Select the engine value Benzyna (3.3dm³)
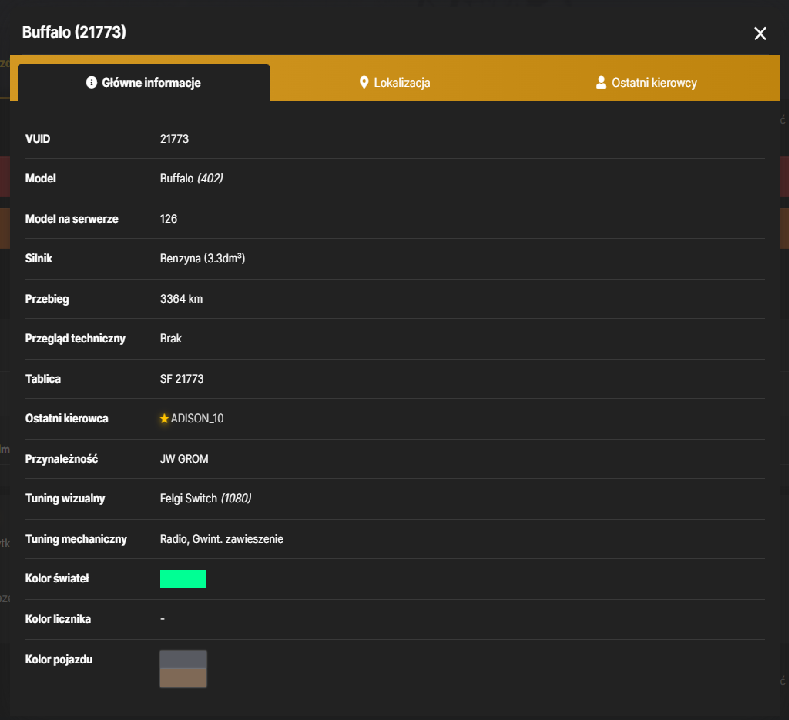The height and width of the screenshot is (720, 789). [x=202, y=258]
